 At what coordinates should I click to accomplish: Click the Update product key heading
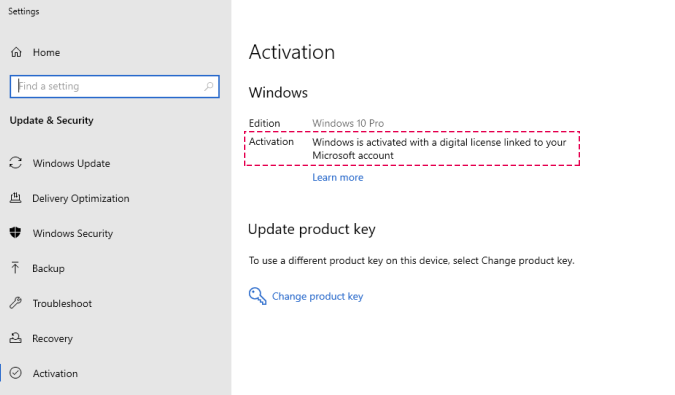312,229
